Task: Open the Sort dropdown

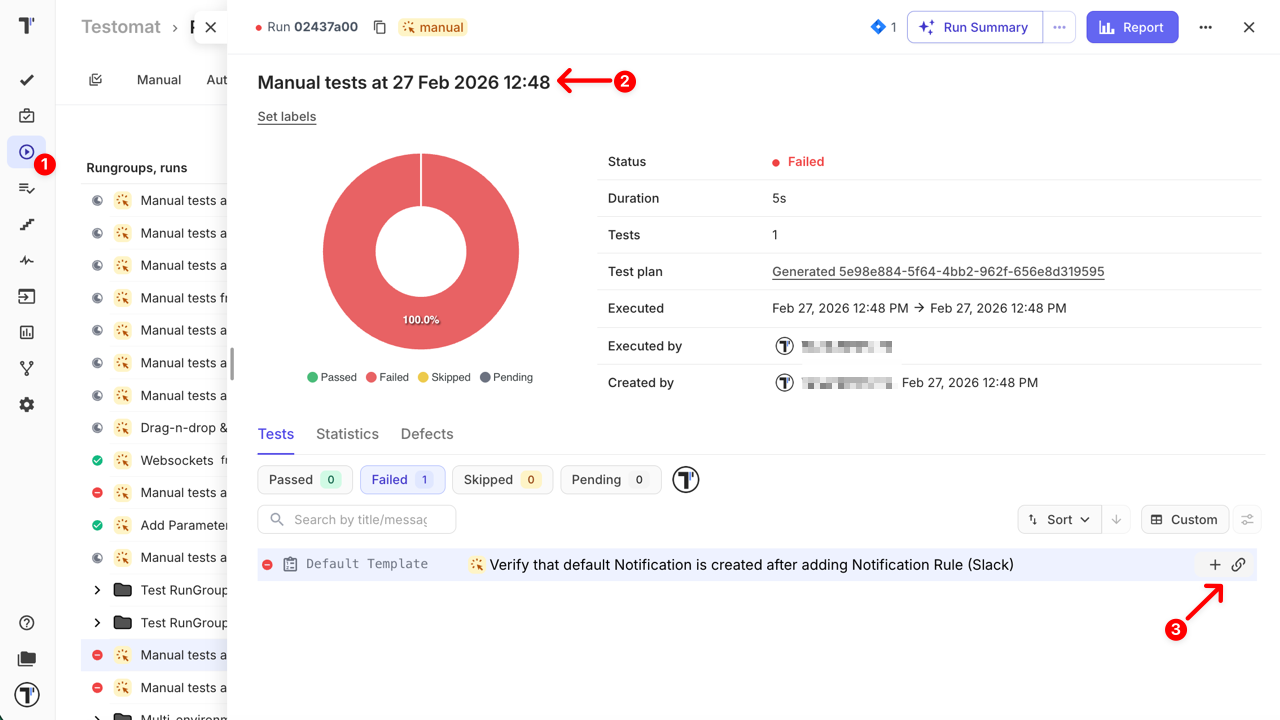Action: point(1060,520)
